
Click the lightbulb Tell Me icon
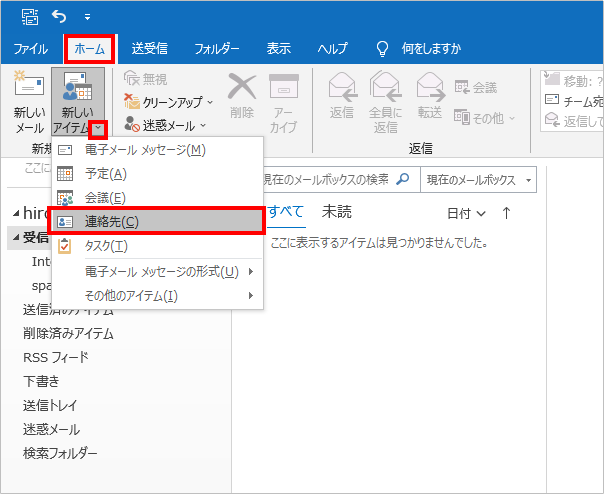click(x=382, y=49)
